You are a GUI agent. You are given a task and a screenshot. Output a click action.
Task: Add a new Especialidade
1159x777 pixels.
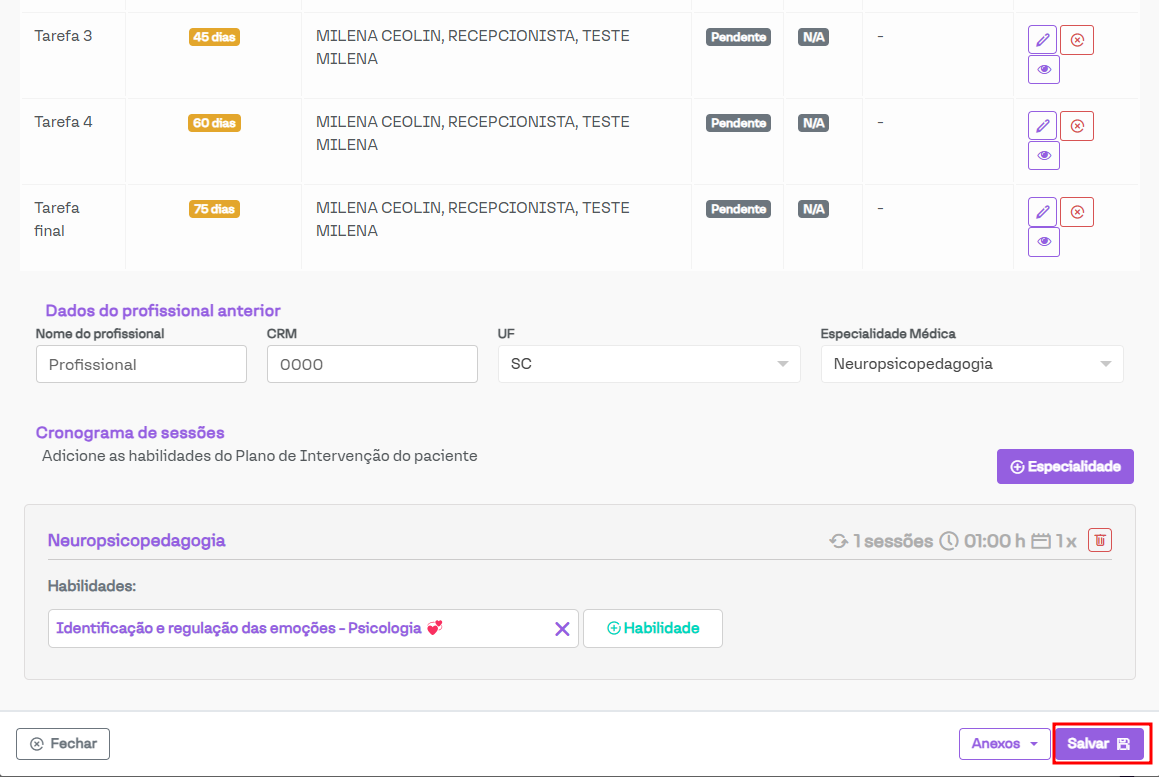point(1065,467)
